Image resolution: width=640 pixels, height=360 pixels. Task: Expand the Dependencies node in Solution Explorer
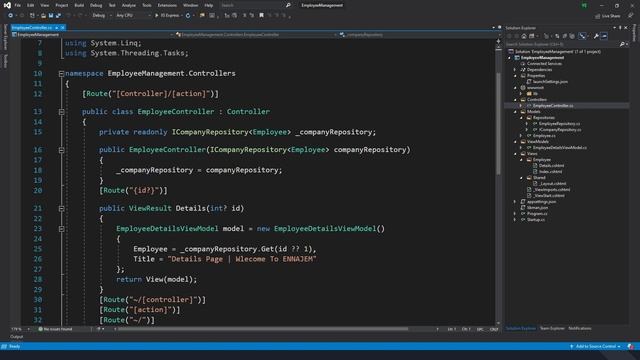pos(515,70)
